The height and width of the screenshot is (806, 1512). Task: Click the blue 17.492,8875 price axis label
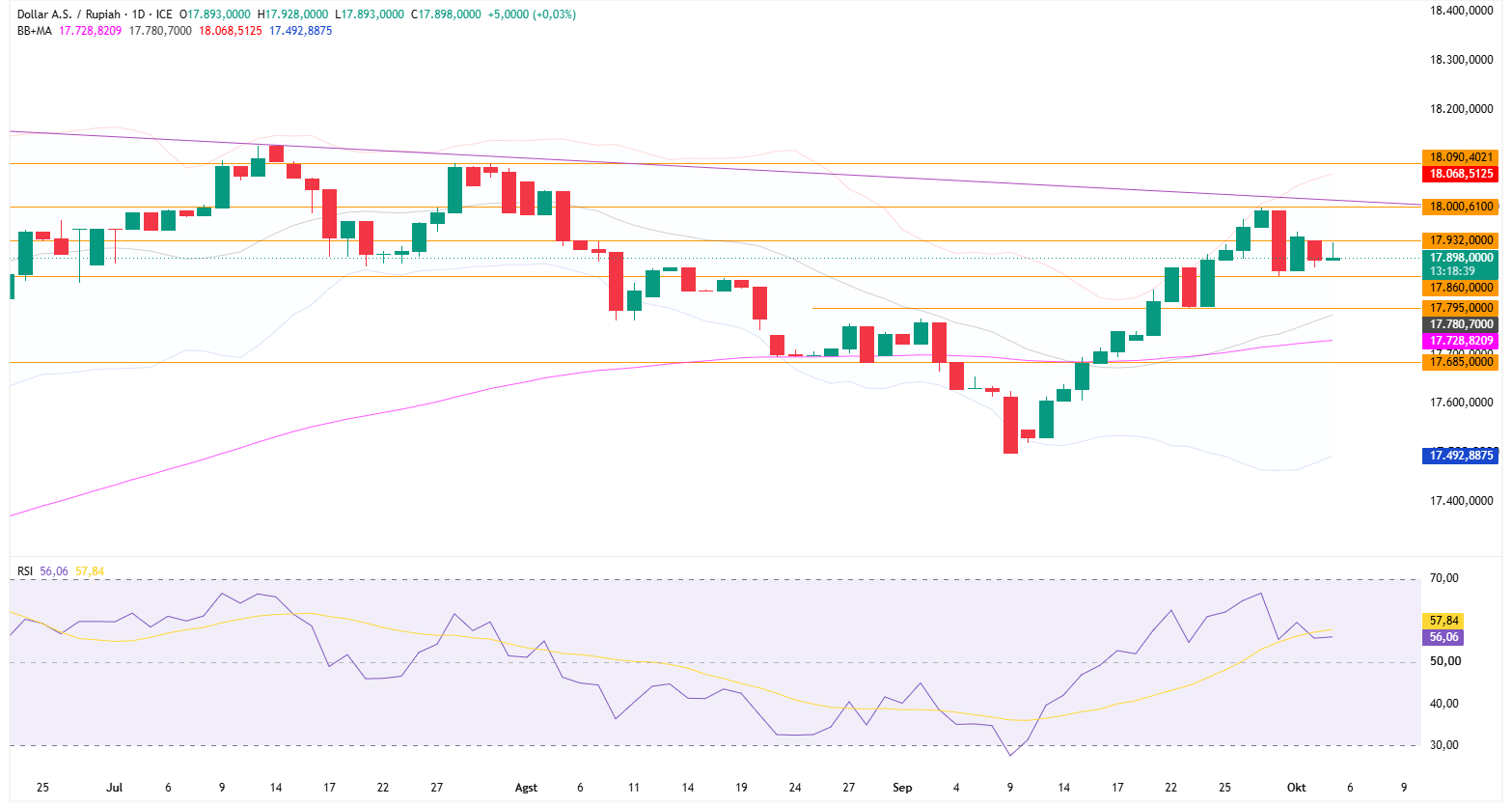[1461, 456]
